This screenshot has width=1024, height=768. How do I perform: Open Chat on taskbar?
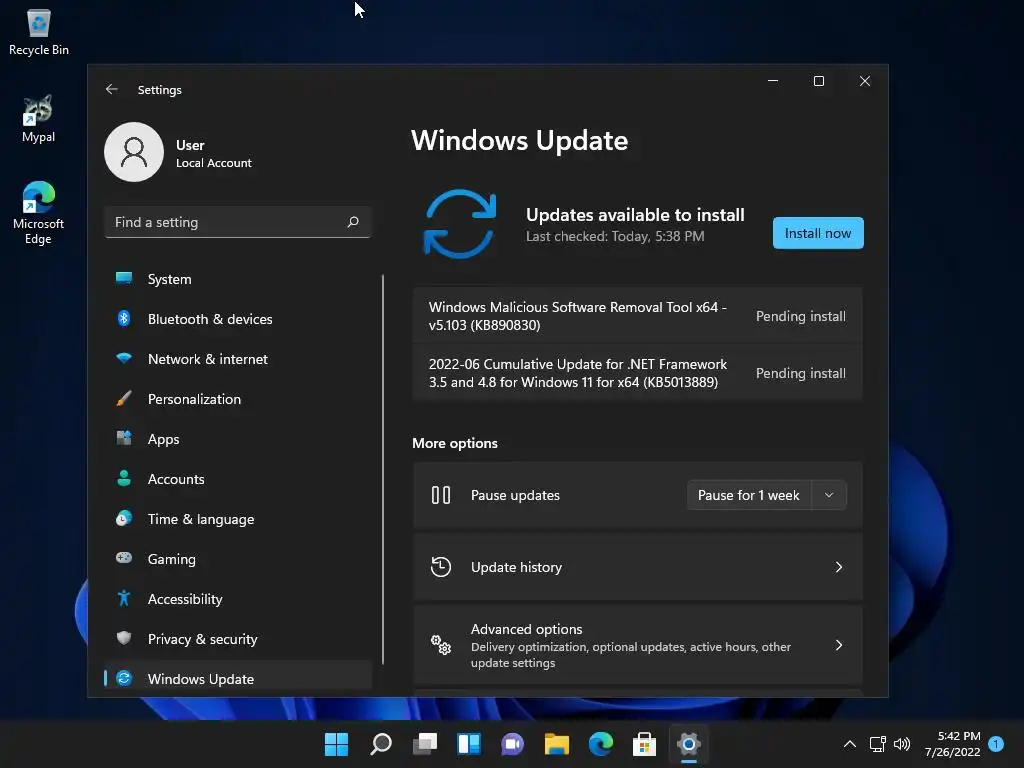pos(513,744)
